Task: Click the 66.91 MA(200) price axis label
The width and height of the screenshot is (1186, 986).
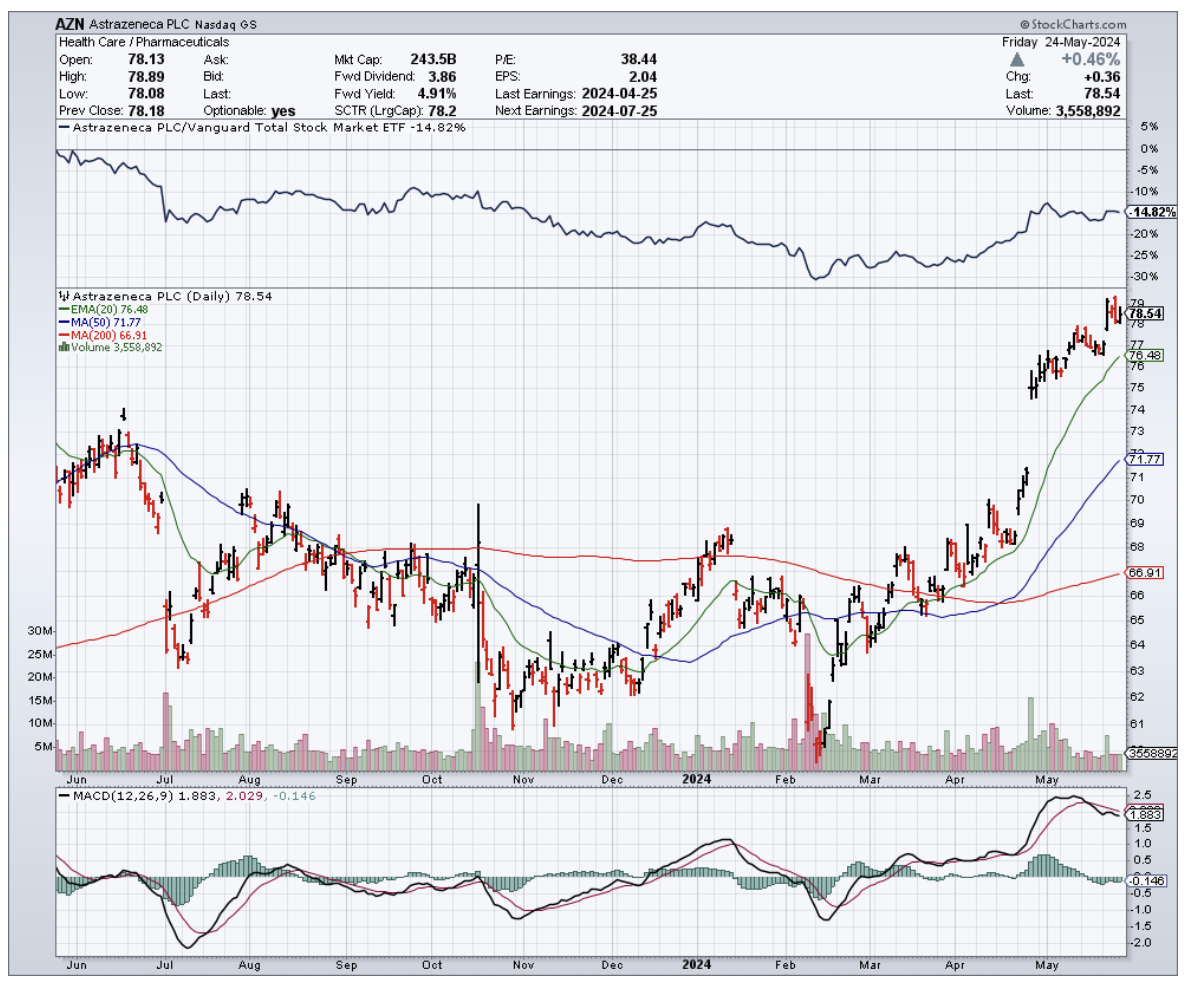Action: tap(1143, 573)
